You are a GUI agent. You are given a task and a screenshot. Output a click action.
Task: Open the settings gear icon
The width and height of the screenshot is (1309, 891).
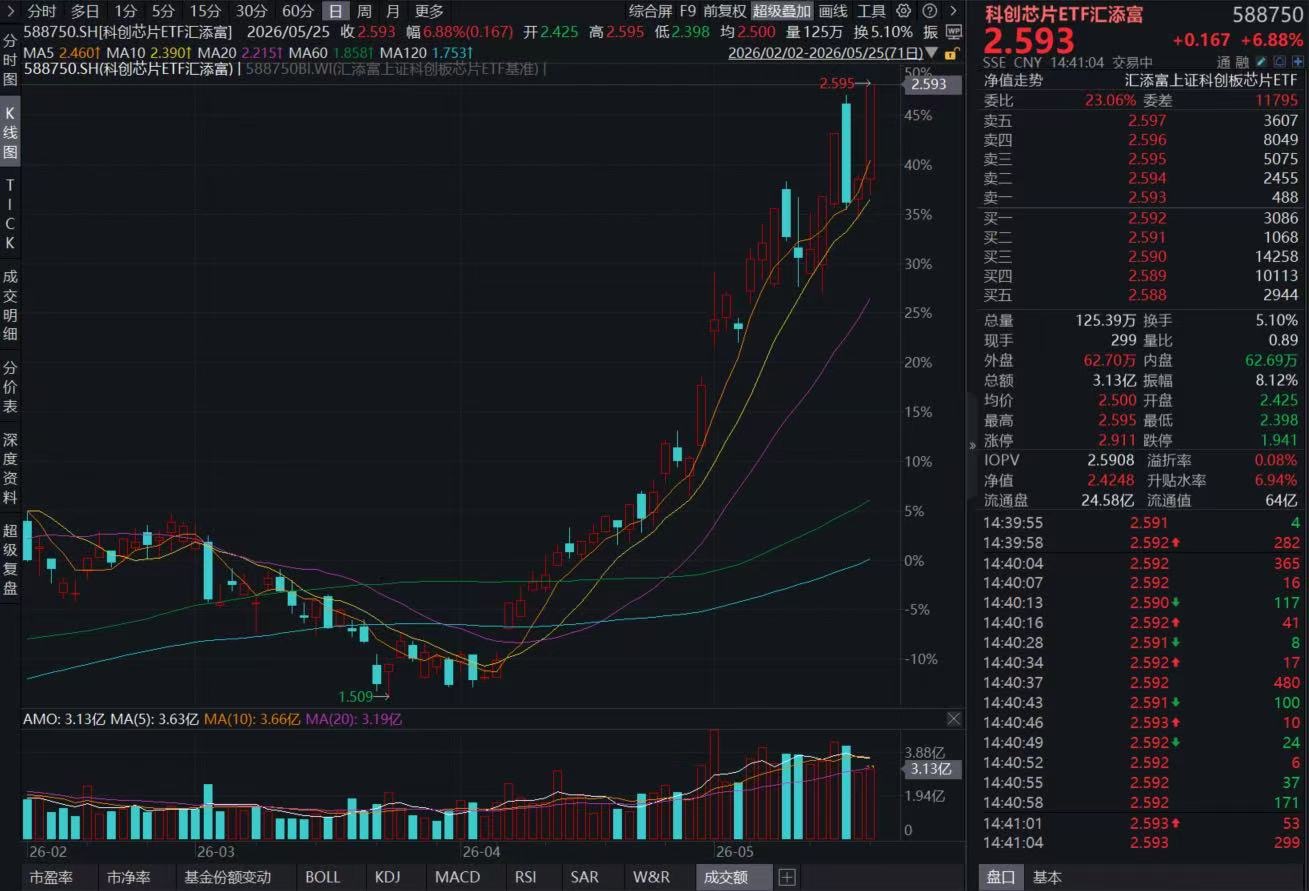click(x=904, y=11)
